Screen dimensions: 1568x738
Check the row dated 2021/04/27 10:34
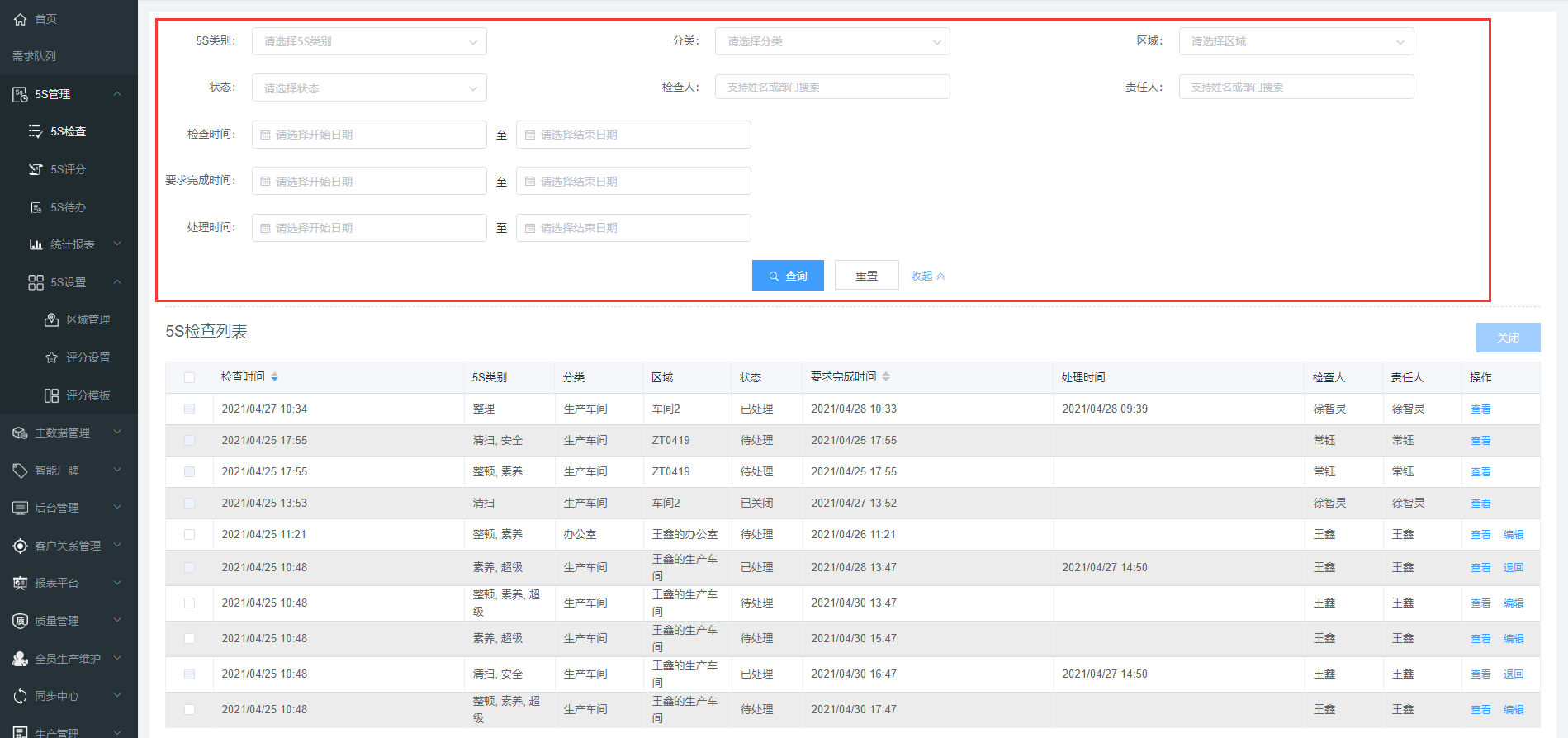[x=189, y=409]
